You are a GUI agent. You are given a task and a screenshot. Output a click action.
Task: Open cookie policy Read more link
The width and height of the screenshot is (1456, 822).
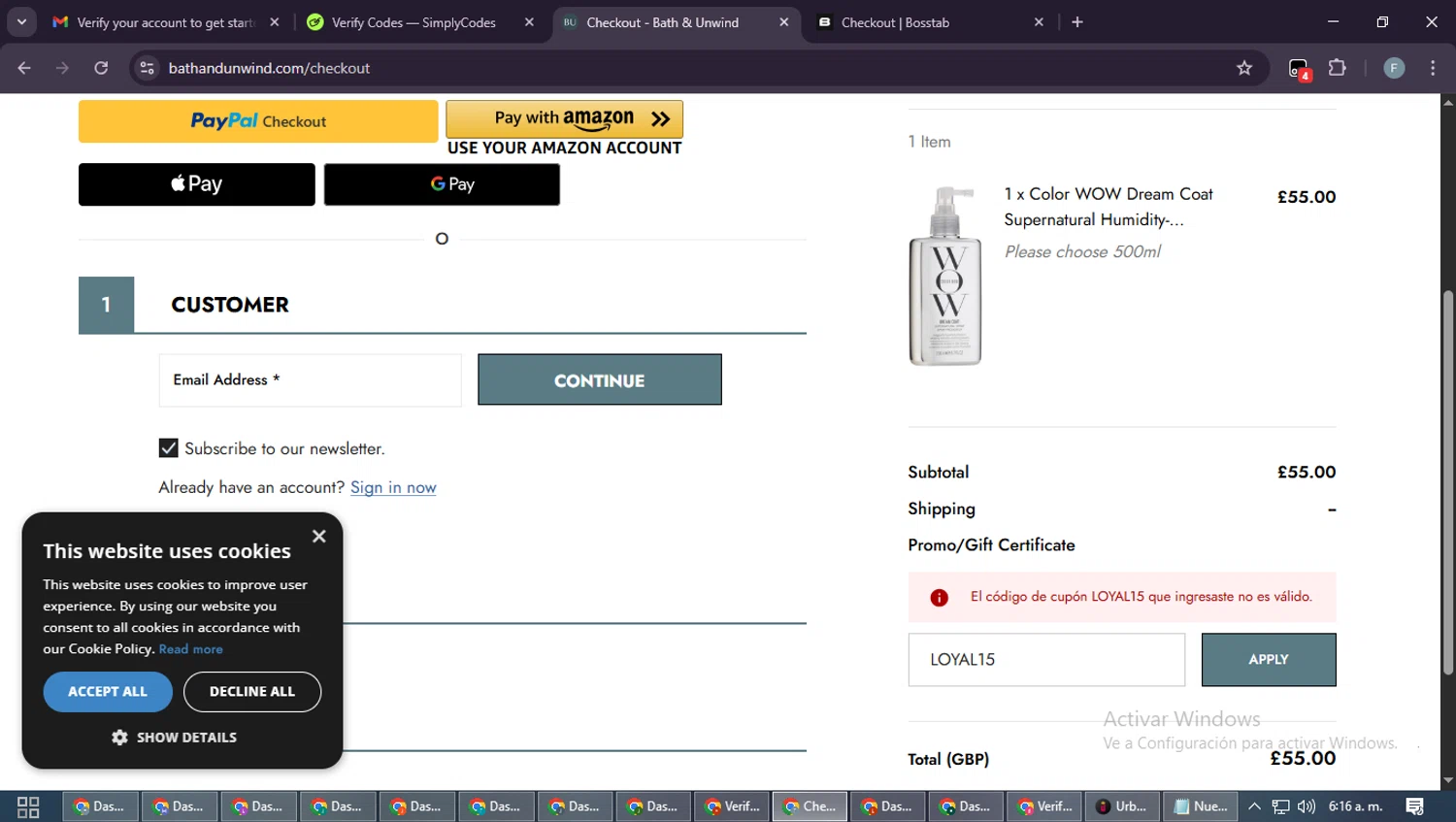tap(191, 649)
